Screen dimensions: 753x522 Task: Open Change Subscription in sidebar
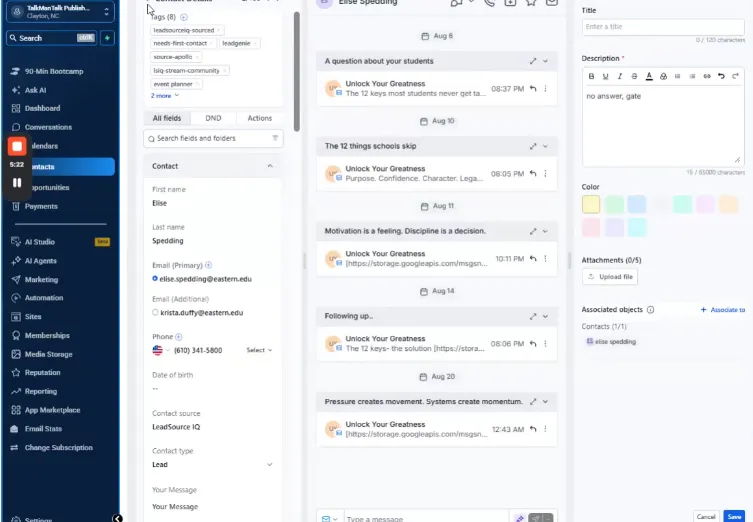(59, 448)
